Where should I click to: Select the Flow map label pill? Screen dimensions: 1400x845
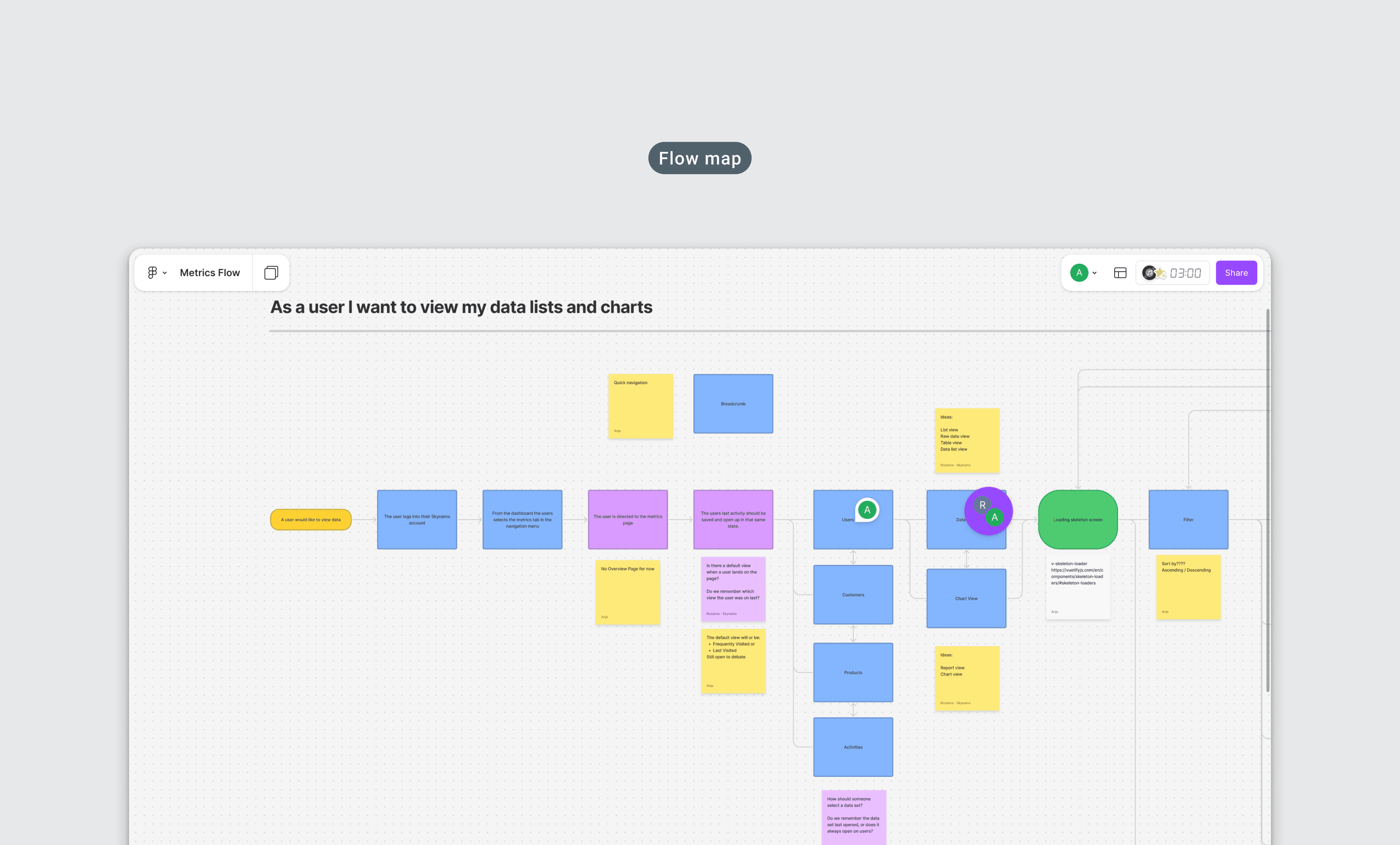(x=700, y=158)
